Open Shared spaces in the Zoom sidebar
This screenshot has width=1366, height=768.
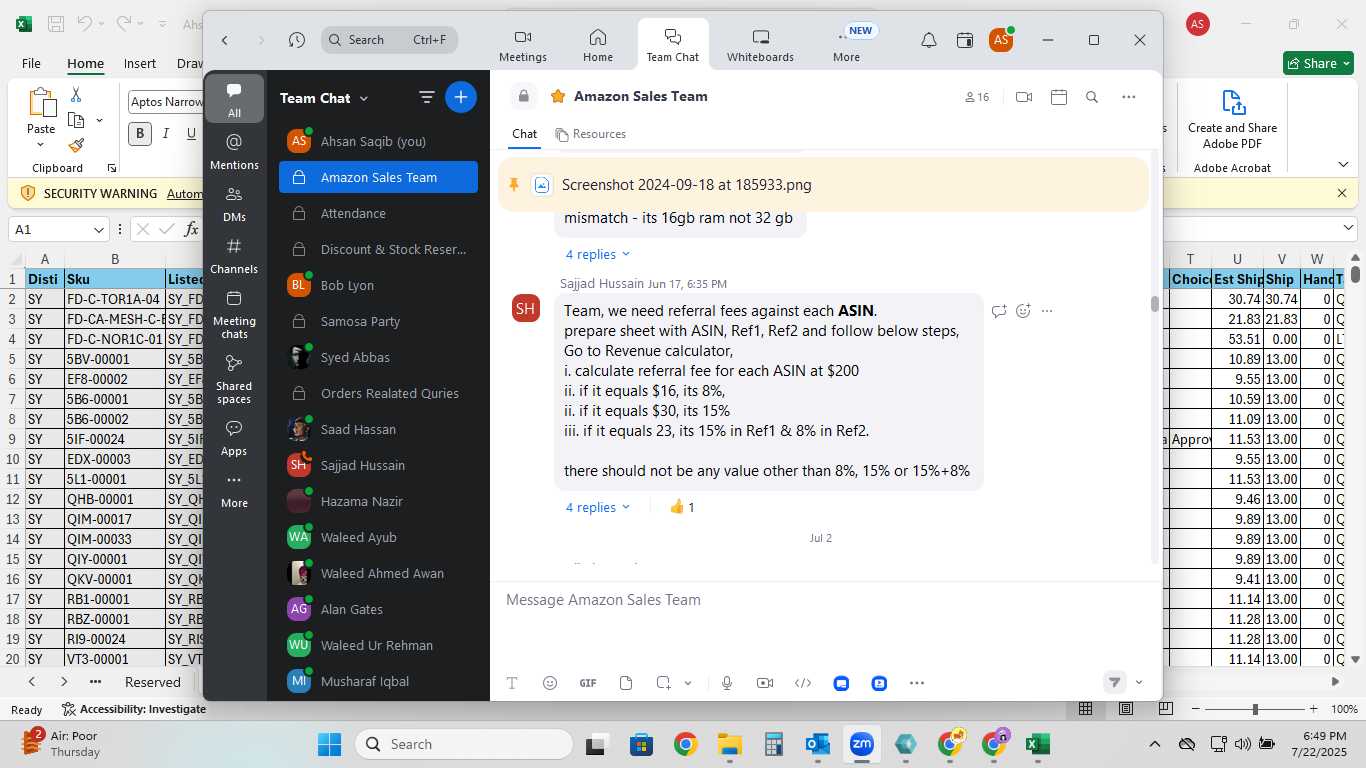point(234,379)
